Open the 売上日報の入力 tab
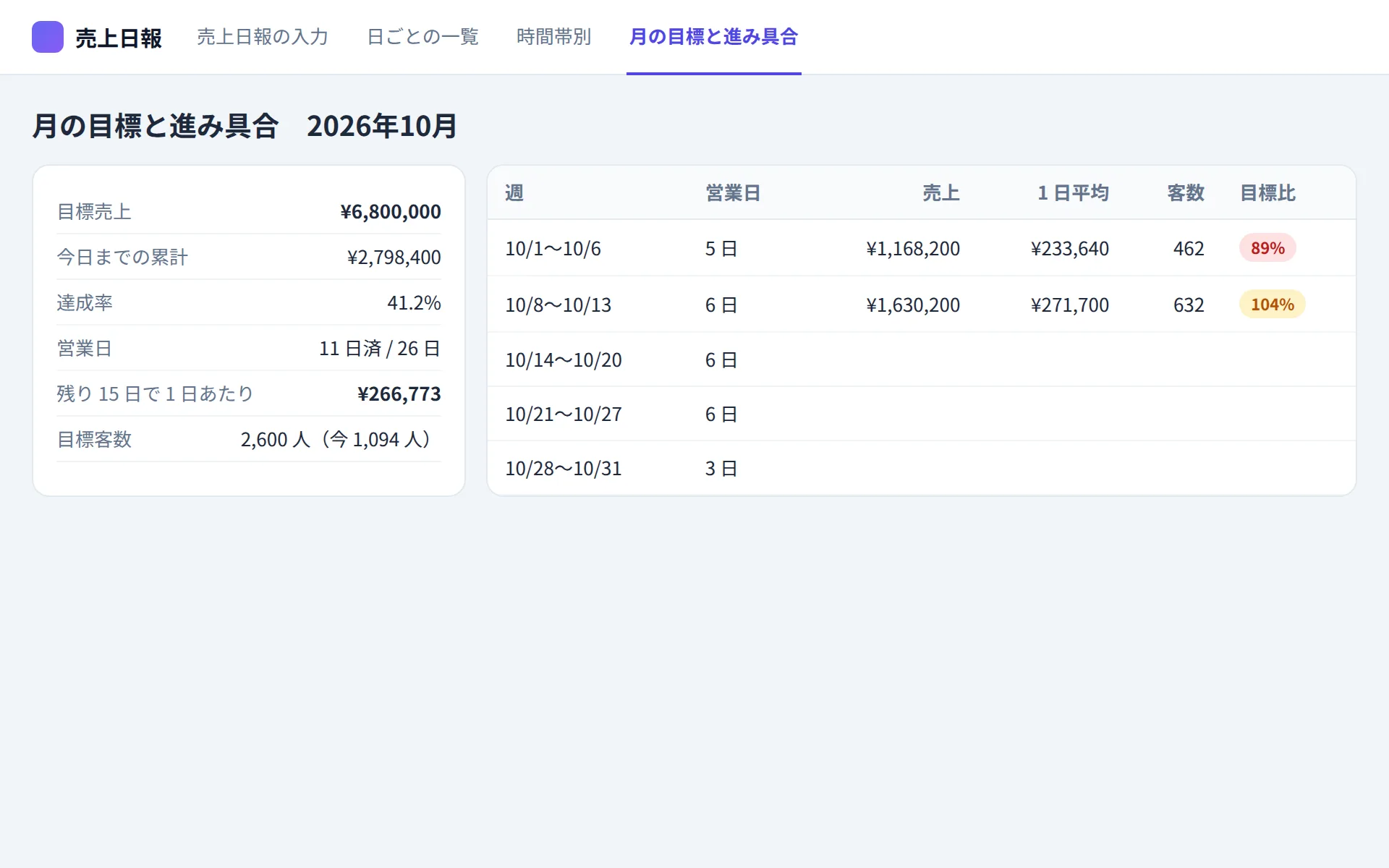 tap(263, 37)
